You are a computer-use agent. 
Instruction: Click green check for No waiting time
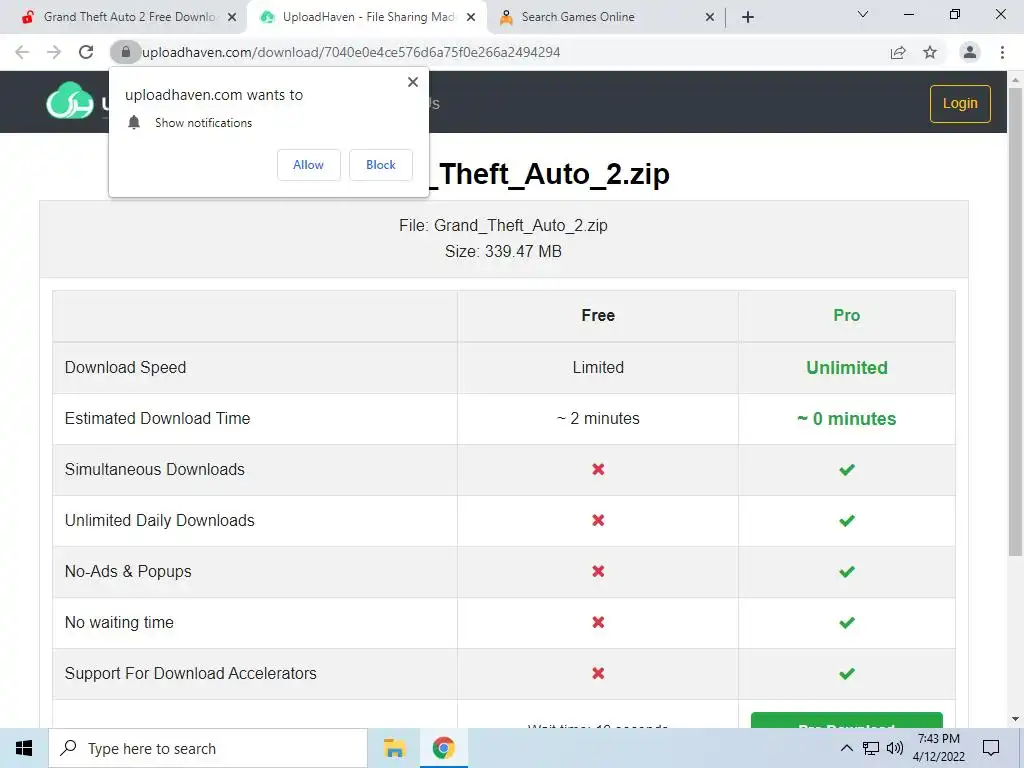tap(846, 622)
